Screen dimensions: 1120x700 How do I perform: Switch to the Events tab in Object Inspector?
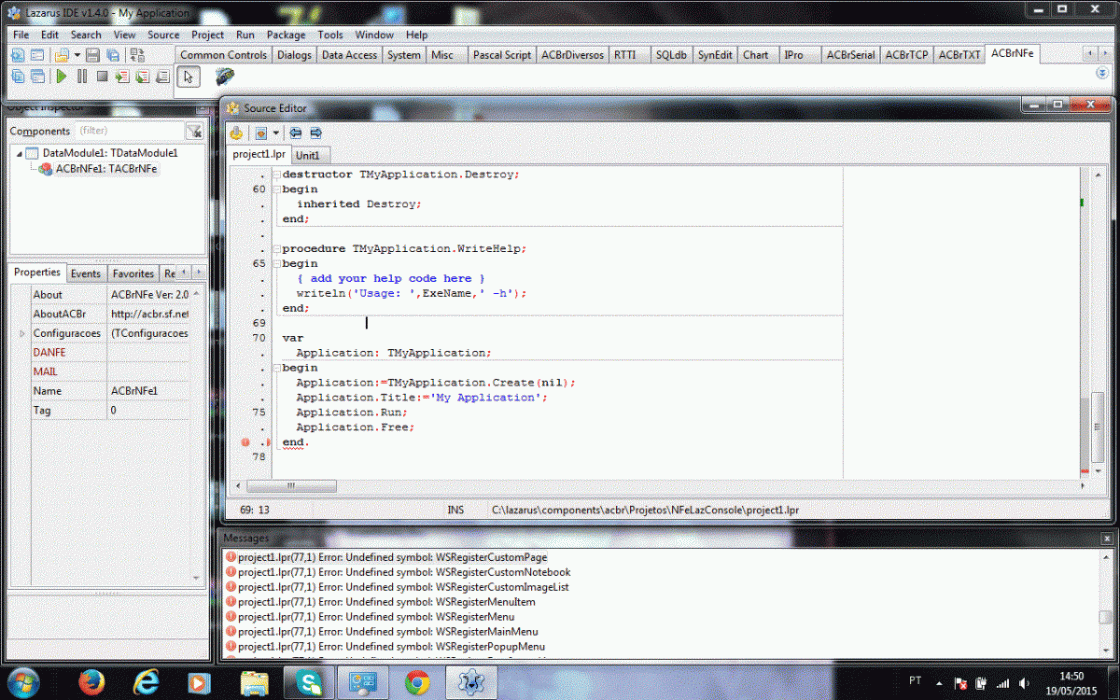(x=86, y=274)
